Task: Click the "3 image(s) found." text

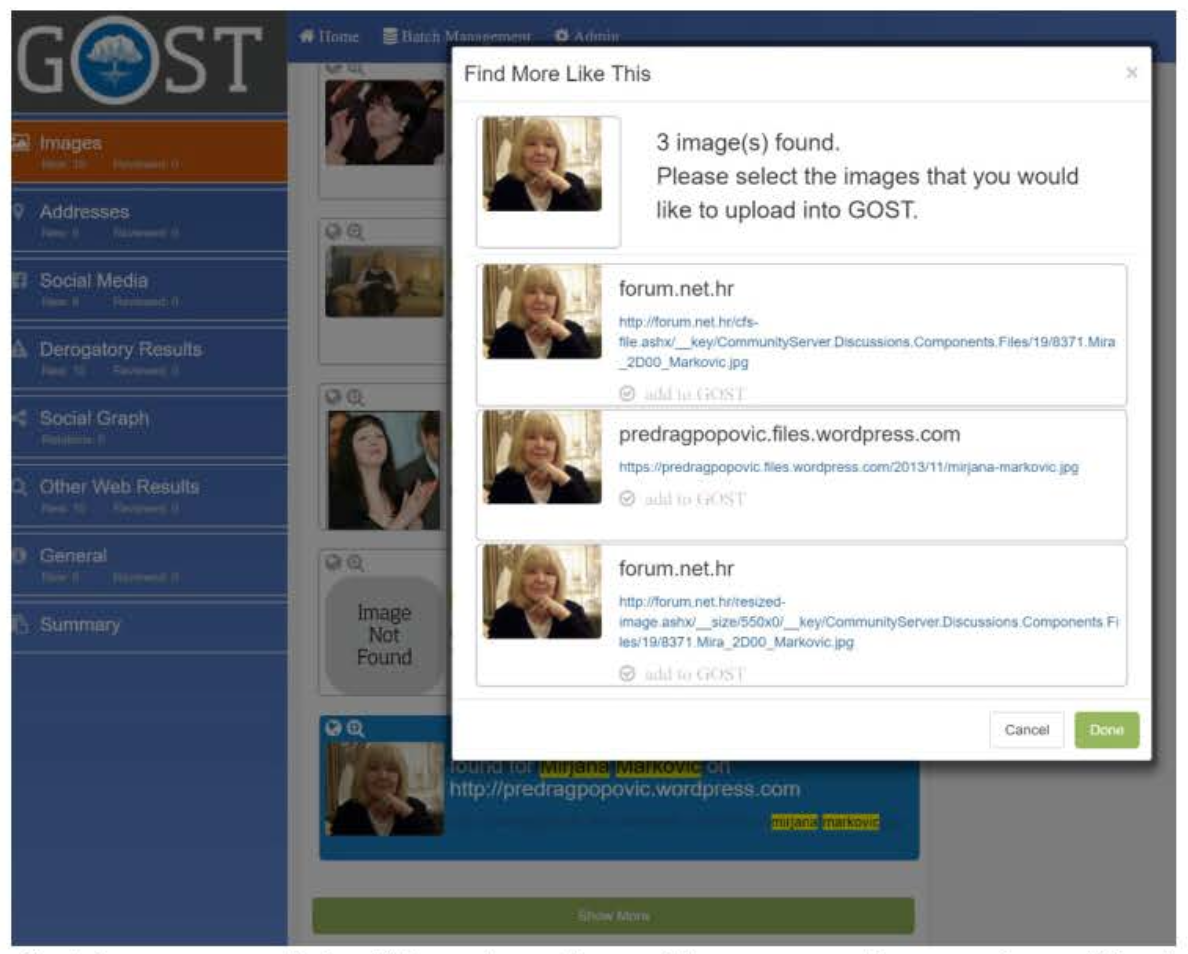Action: point(748,142)
